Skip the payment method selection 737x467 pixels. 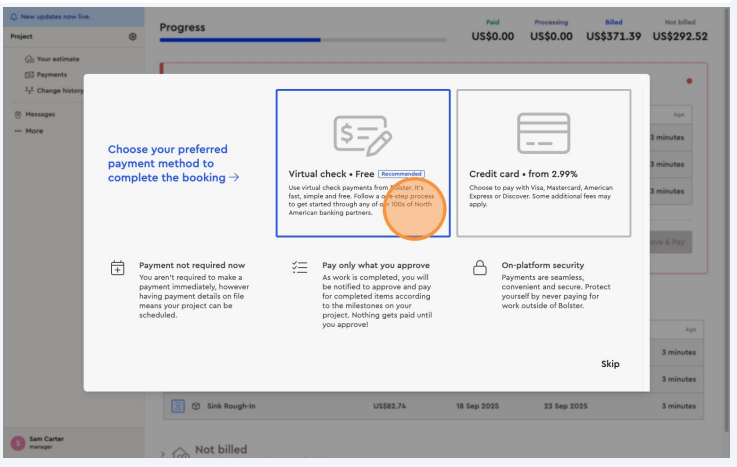(610, 364)
